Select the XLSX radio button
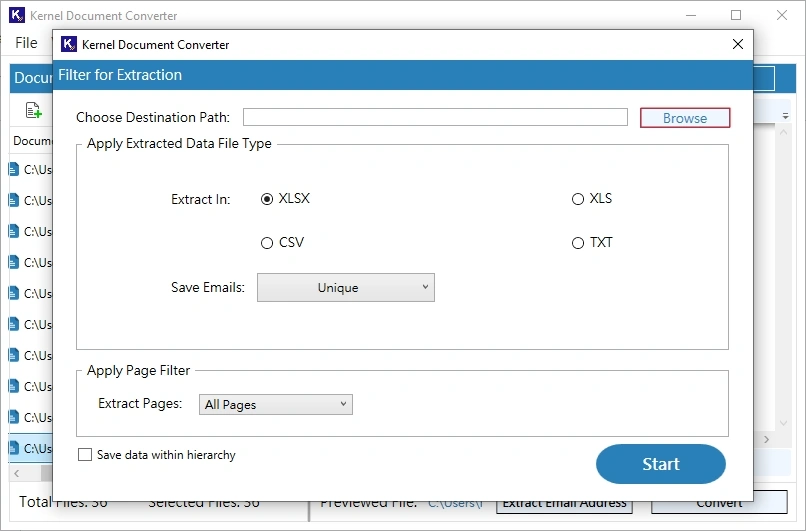 coord(267,199)
